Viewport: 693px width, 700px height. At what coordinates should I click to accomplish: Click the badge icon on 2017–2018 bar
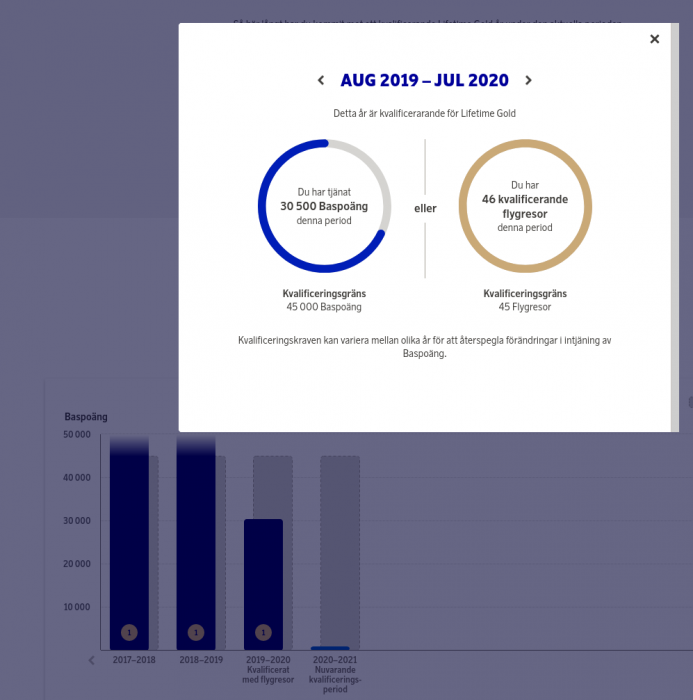click(129, 632)
